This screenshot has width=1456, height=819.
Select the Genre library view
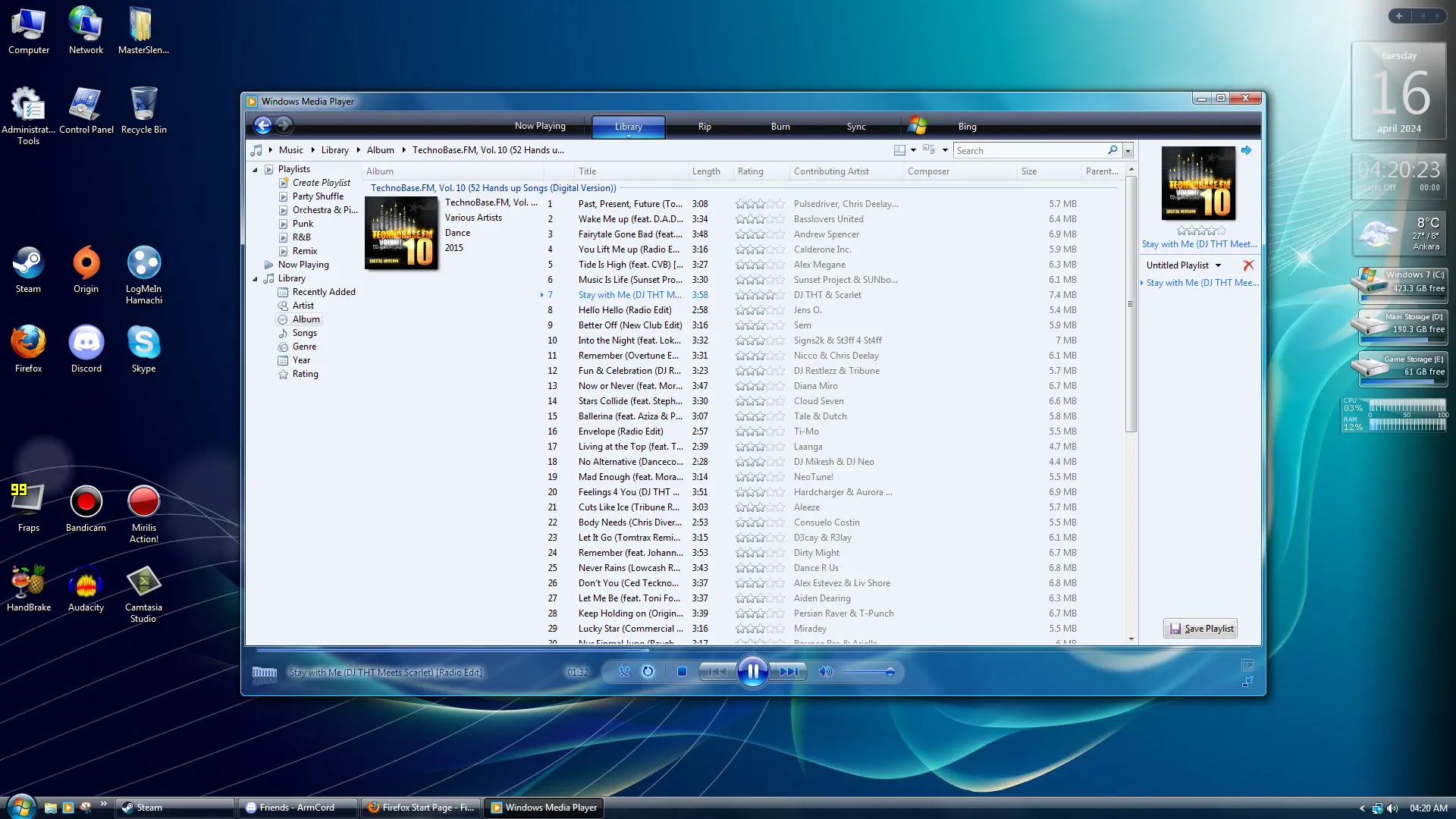pyautogui.click(x=304, y=347)
